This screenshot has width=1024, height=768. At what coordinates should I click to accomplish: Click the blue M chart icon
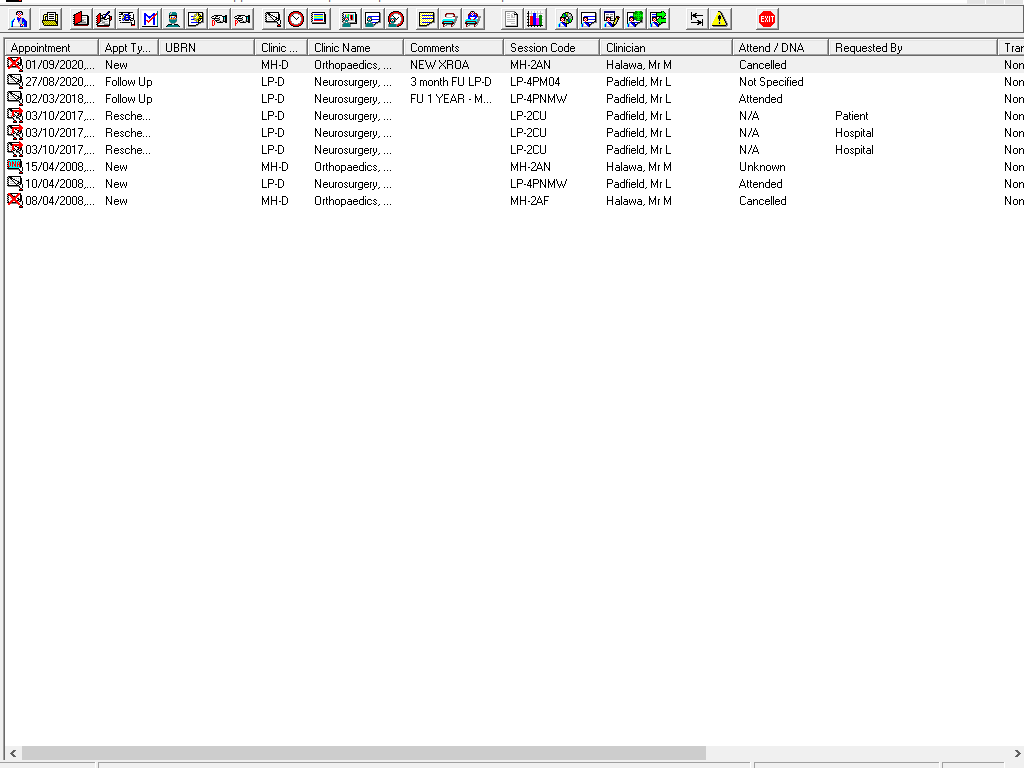(x=150, y=19)
